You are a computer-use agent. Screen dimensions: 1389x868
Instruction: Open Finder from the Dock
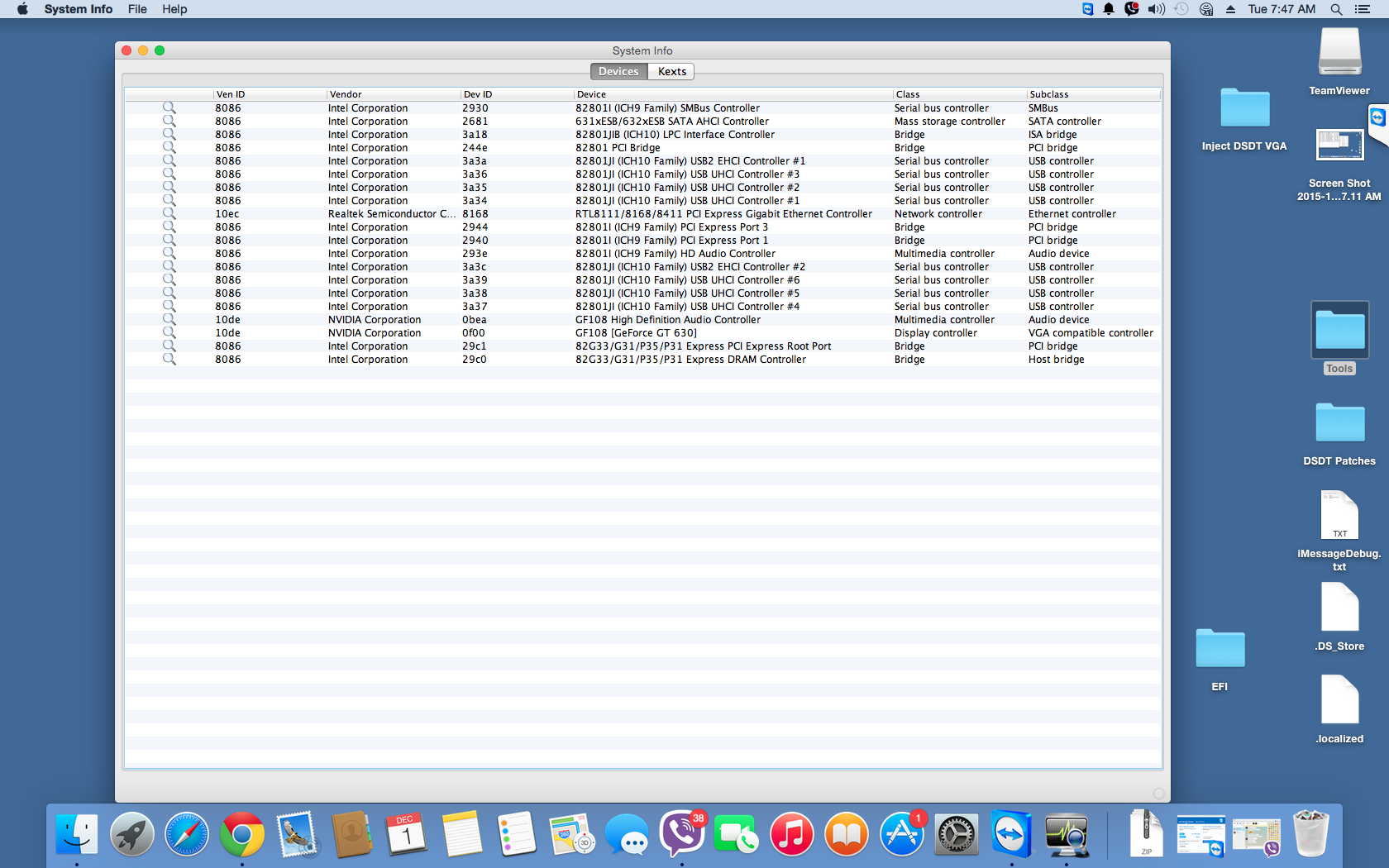[77, 834]
